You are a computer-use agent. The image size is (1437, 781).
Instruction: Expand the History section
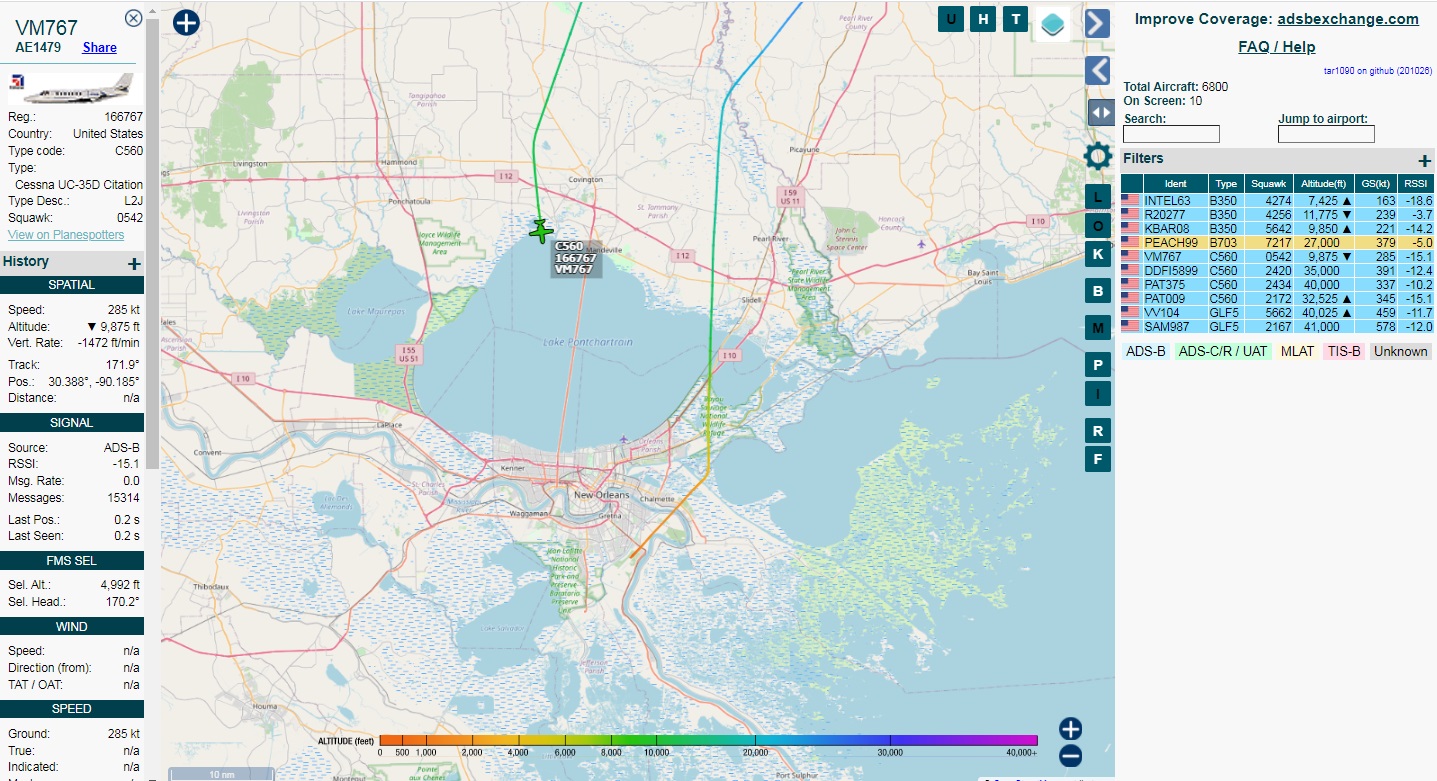tap(134, 263)
